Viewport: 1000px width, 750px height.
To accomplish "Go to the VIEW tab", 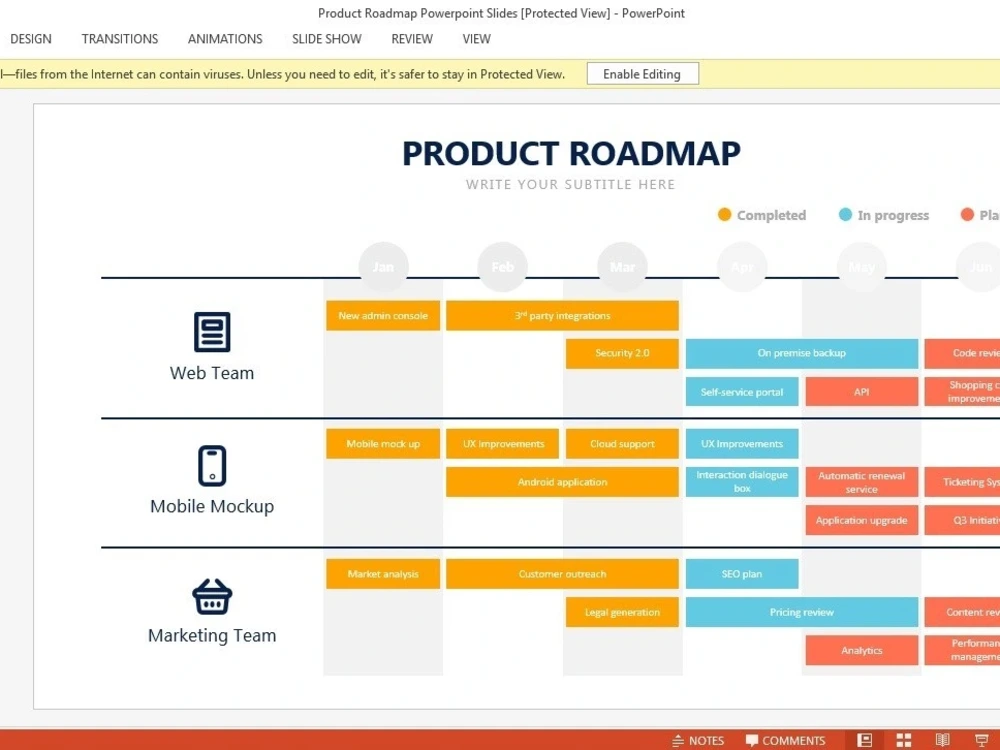I will tap(476, 39).
